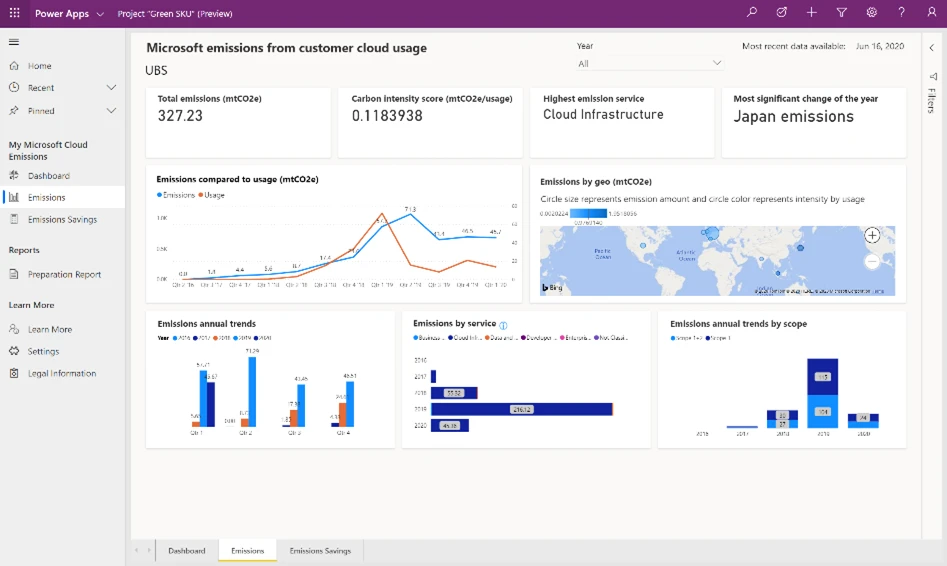
Task: Click the map intensity color gradient bar
Action: click(x=588, y=213)
